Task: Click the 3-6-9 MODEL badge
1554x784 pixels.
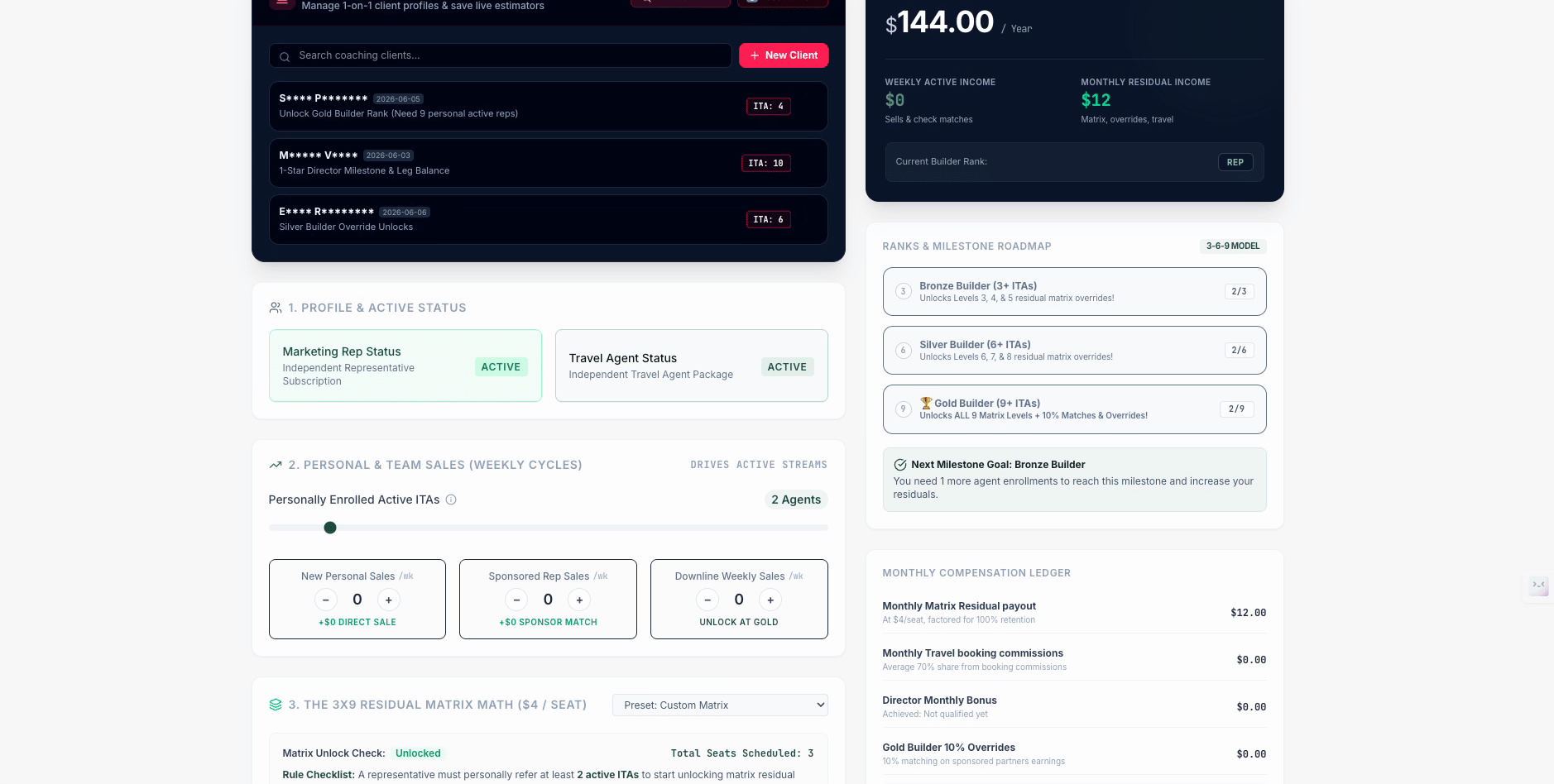Action: pos(1233,246)
